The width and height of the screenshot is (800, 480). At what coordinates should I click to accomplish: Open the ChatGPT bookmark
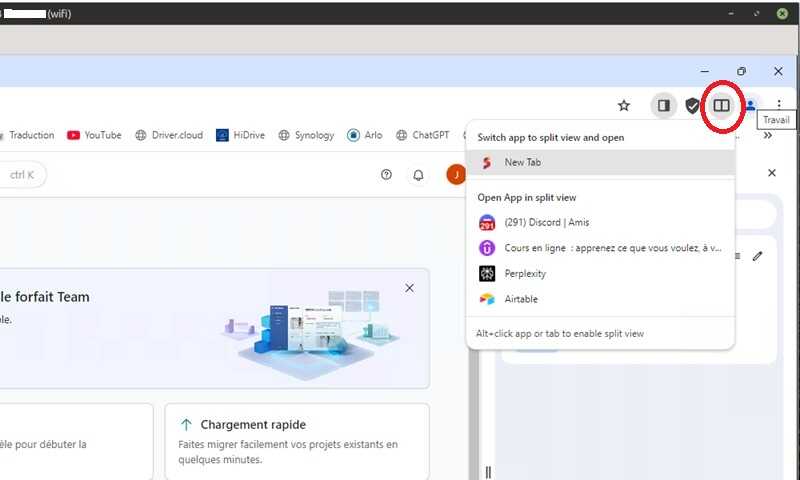coord(423,135)
